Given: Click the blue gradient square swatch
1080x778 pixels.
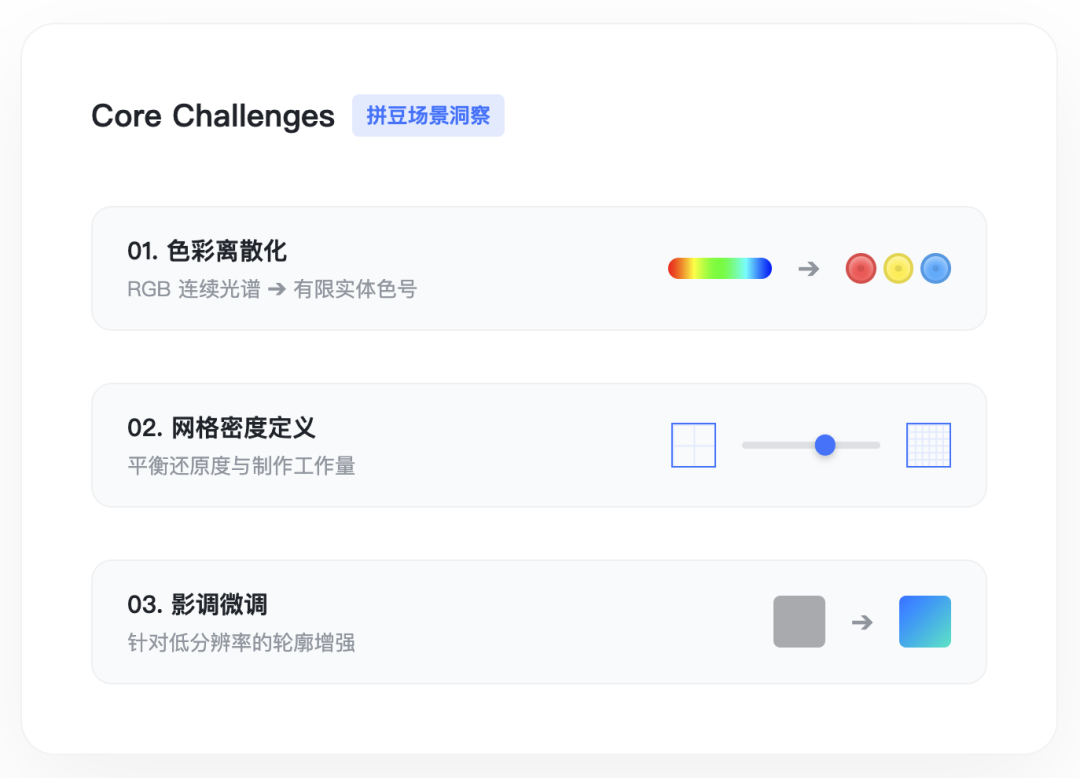Looking at the screenshot, I should (924, 622).
